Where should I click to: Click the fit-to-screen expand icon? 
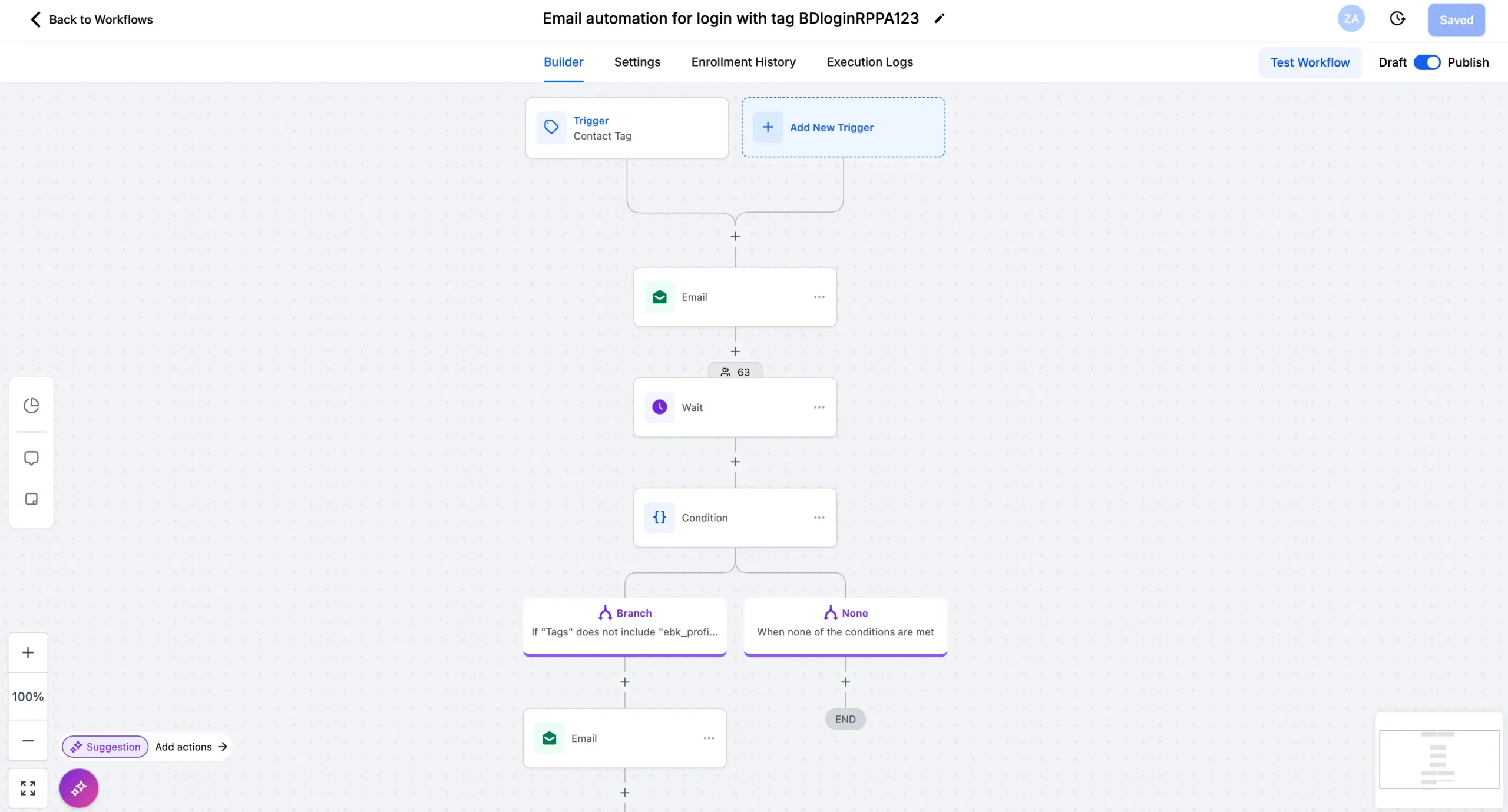click(x=28, y=788)
